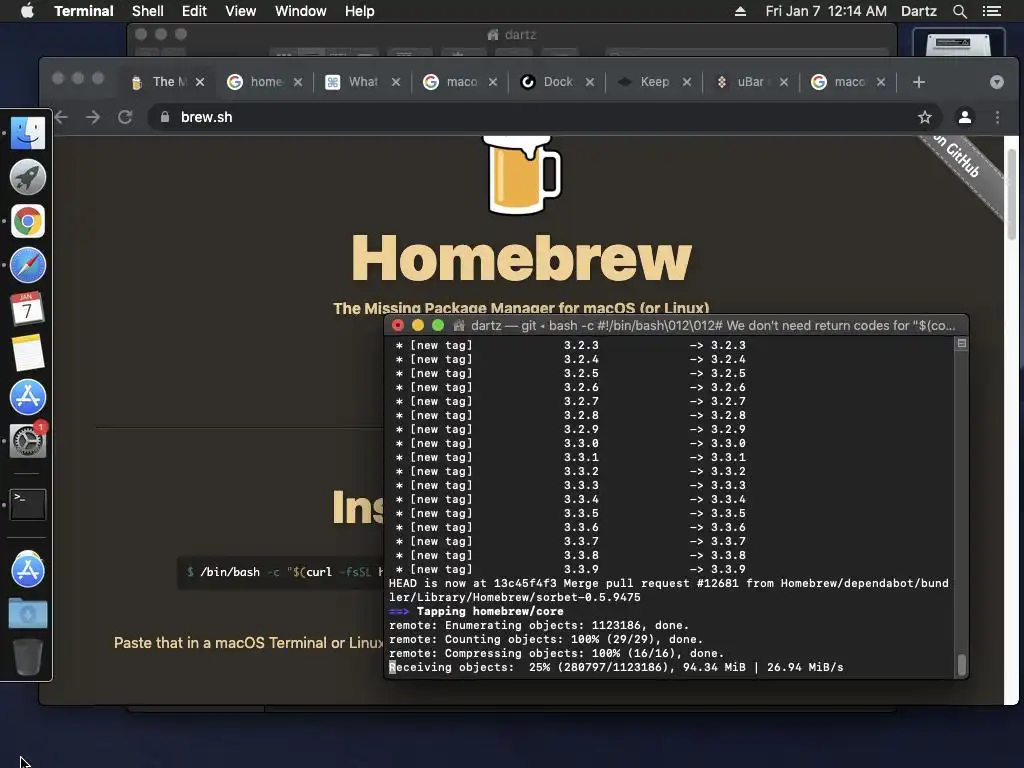Image resolution: width=1024 pixels, height=768 pixels.
Task: Reload the brew.sh page
Action: click(125, 117)
